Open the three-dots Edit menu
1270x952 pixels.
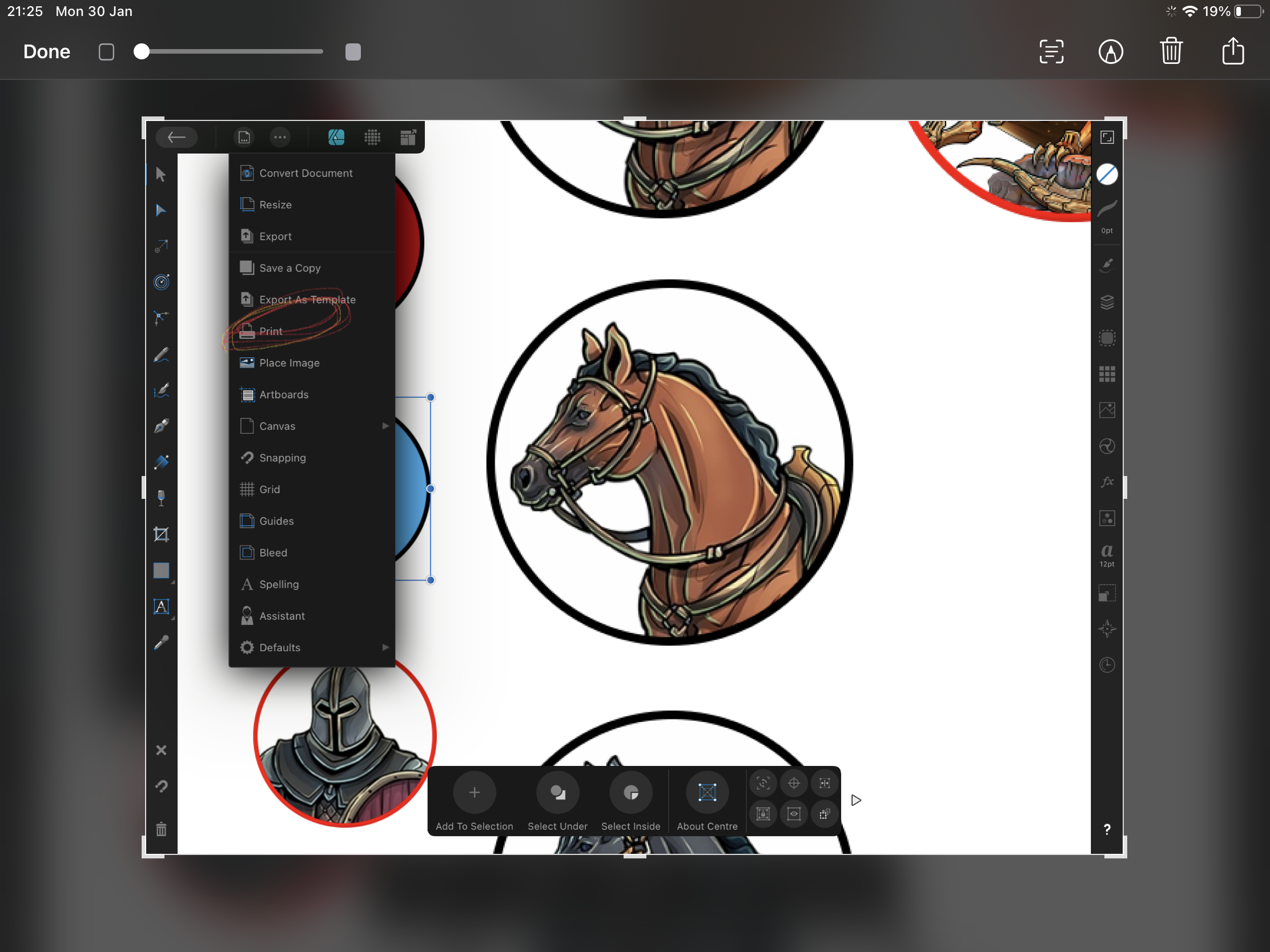(x=280, y=137)
